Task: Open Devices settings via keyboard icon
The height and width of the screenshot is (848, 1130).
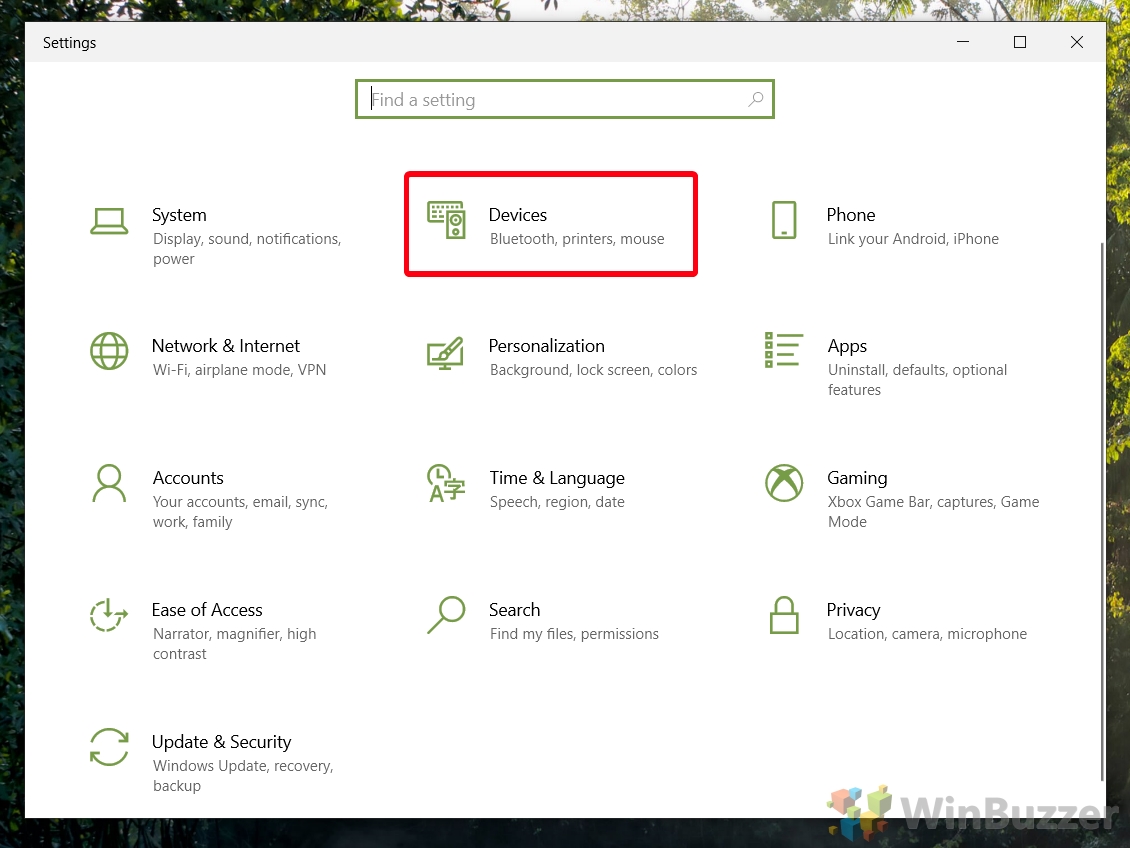Action: click(446, 221)
